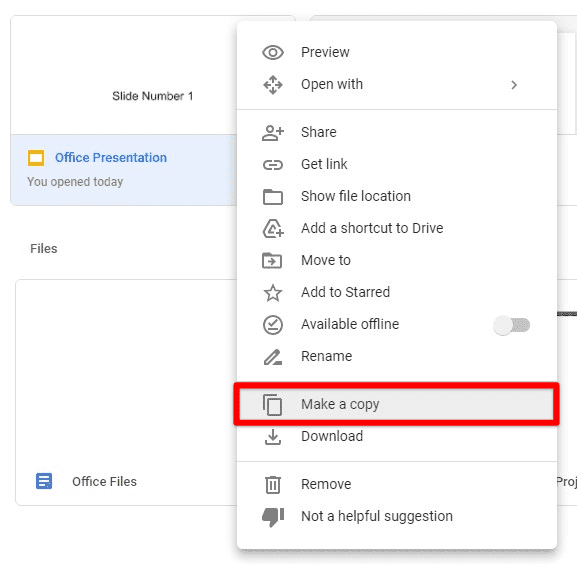577x568 pixels.
Task: Click the Preview eye icon
Action: click(273, 53)
